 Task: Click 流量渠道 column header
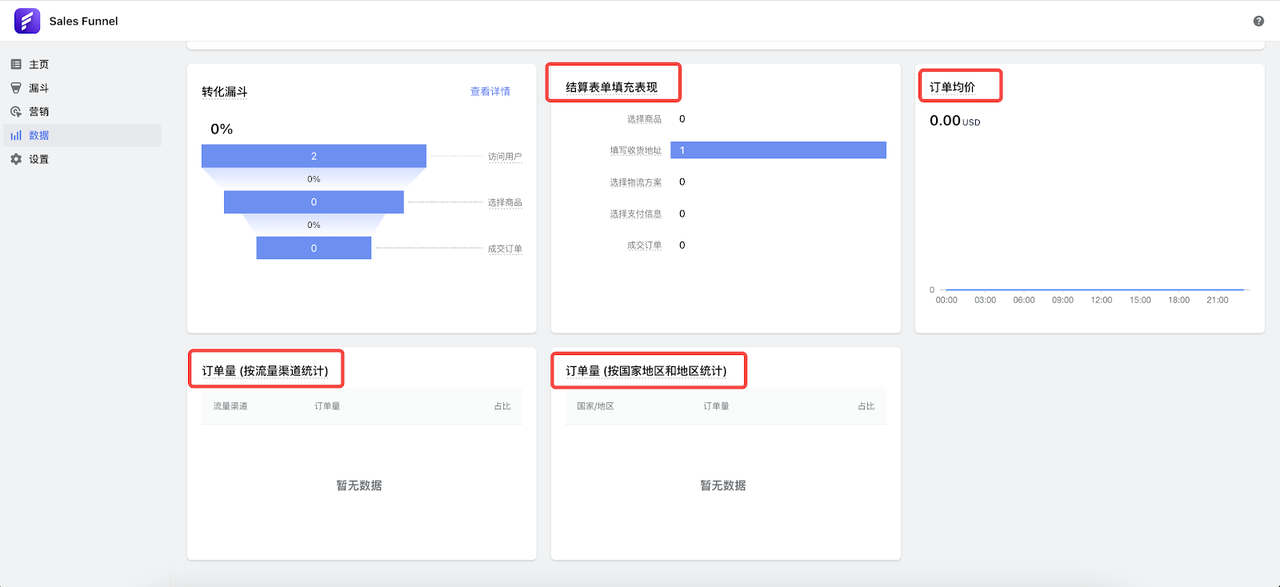[x=230, y=406]
